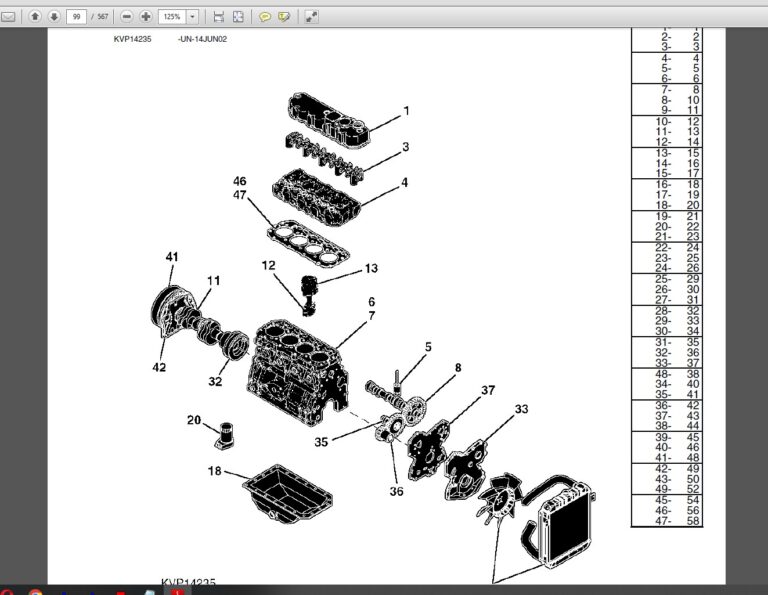Click callout number 18 near oil pan

pos(215,471)
